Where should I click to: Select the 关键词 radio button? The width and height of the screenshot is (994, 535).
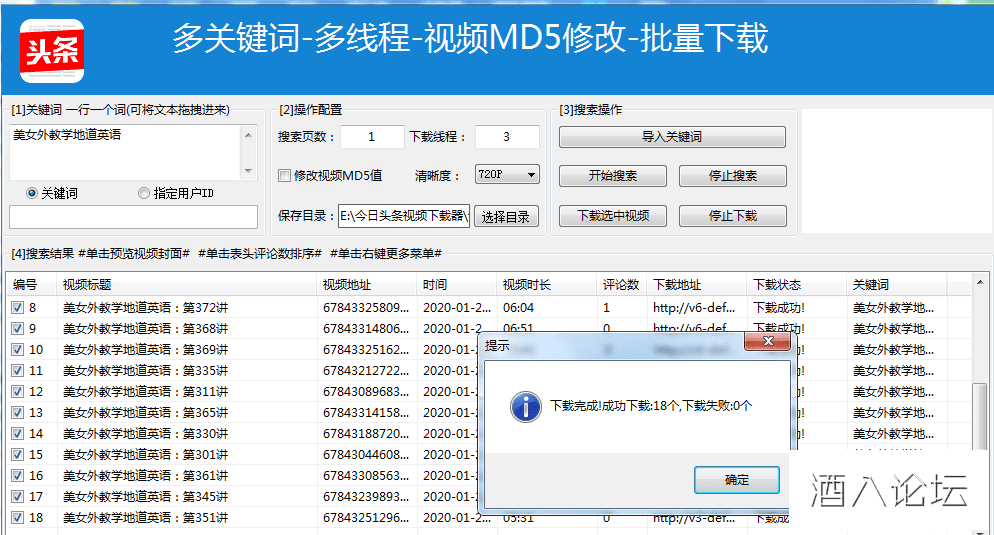[x=32, y=193]
